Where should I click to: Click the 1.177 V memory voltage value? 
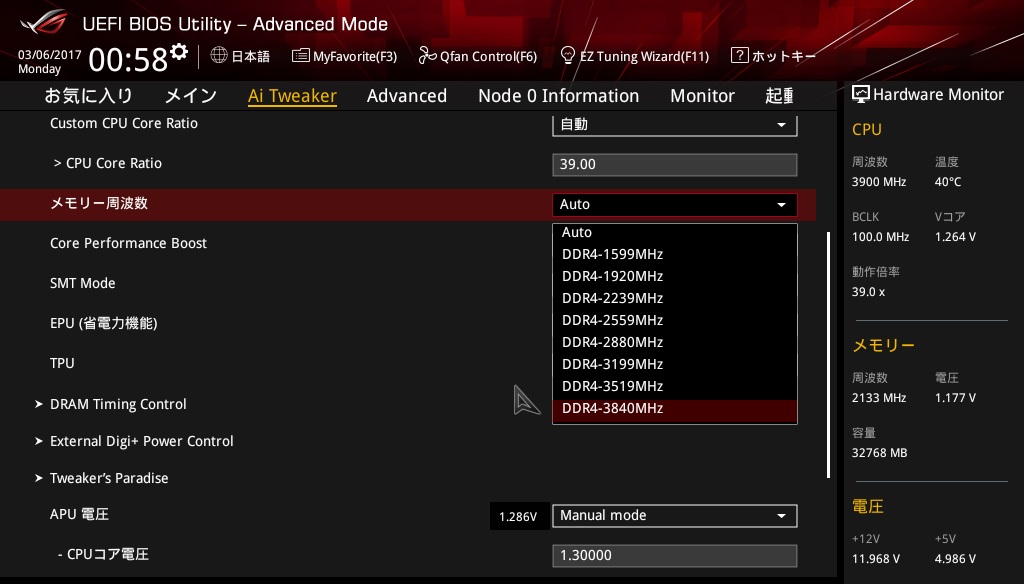955,398
